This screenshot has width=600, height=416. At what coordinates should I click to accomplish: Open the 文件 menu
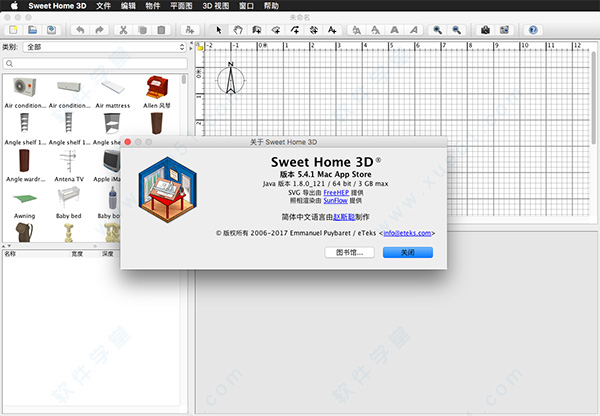pyautogui.click(x=103, y=6)
